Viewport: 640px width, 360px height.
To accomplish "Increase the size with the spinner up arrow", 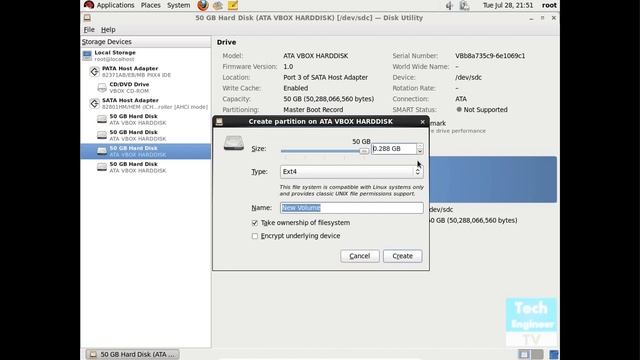I will [x=420, y=146].
